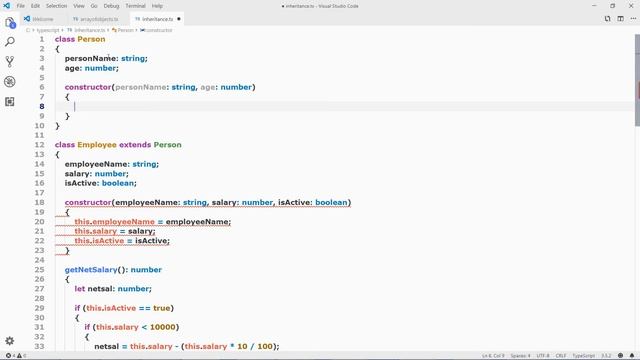Click line number 25 in the gutter

point(39,270)
